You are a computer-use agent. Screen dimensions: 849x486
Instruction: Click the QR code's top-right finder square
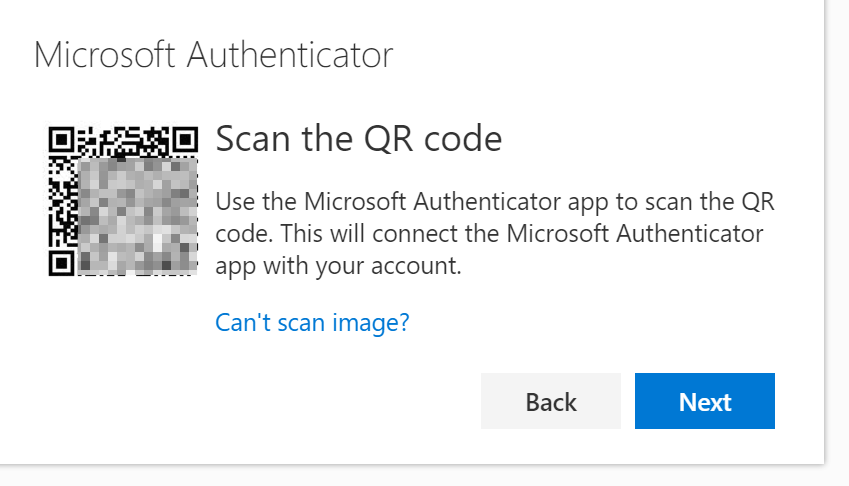185,139
